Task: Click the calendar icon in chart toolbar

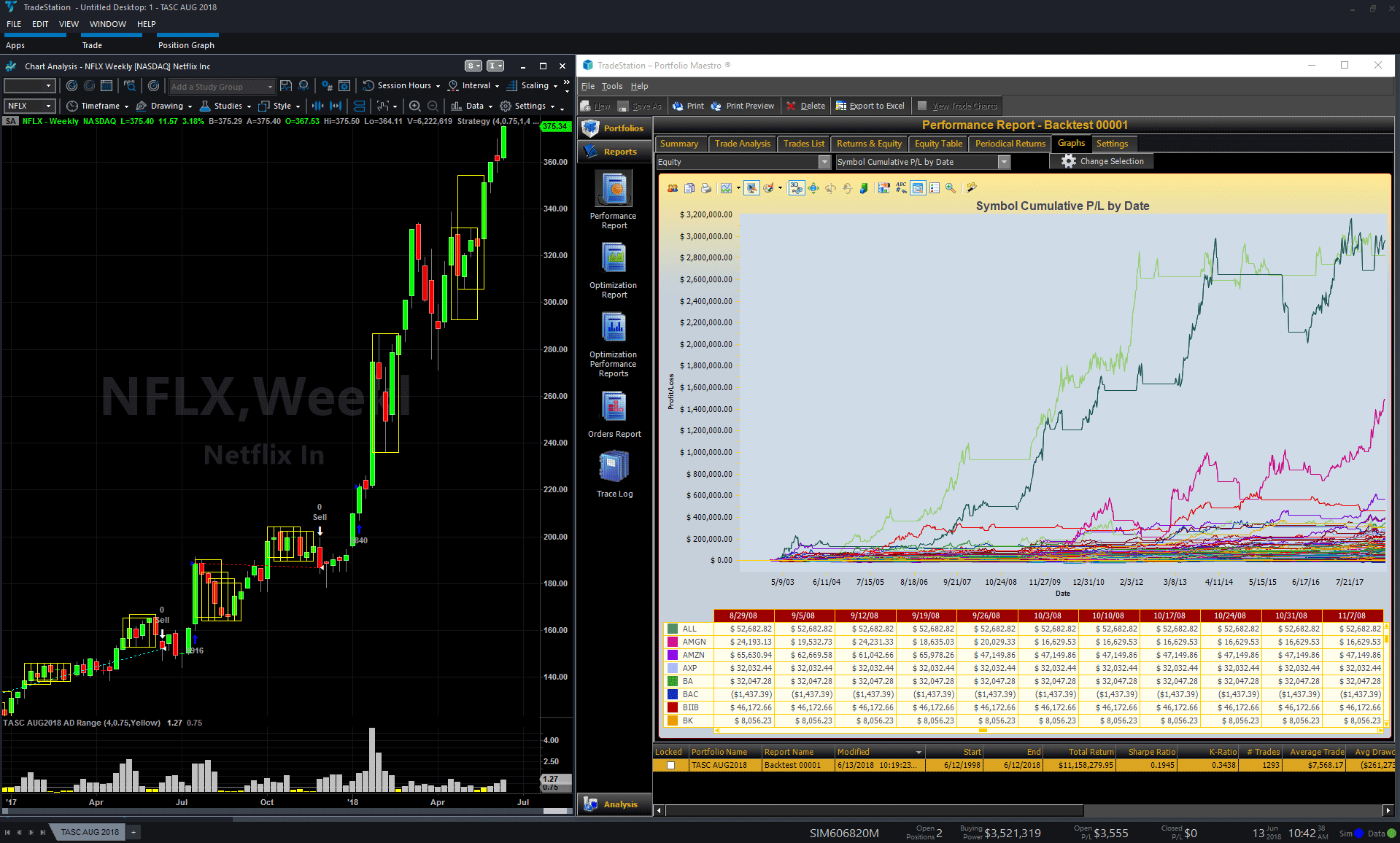Action: pos(107,86)
